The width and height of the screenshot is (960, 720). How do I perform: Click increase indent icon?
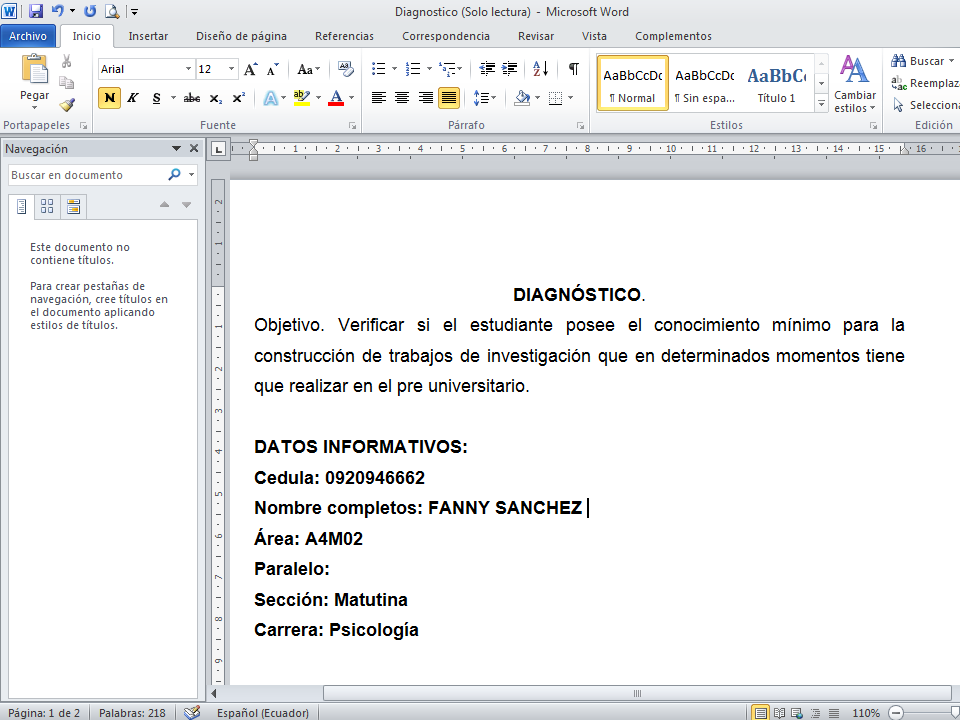(x=509, y=69)
